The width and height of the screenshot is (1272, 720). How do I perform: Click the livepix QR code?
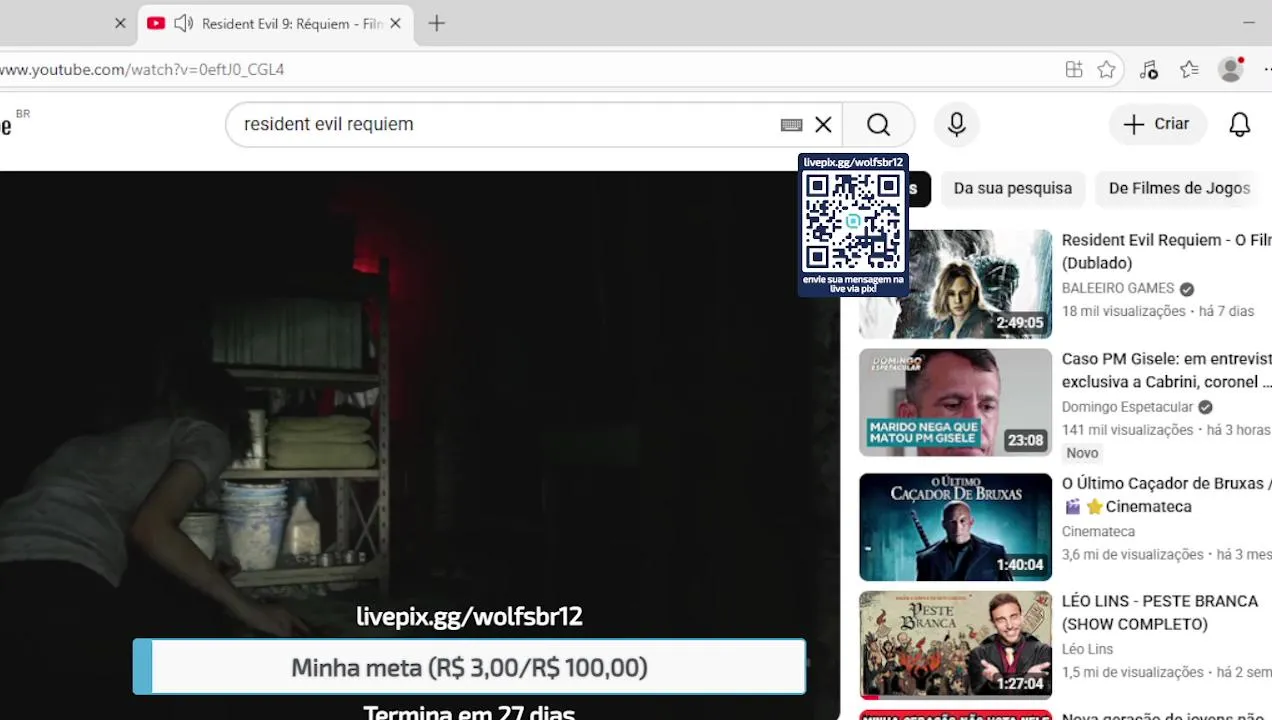pos(853,220)
